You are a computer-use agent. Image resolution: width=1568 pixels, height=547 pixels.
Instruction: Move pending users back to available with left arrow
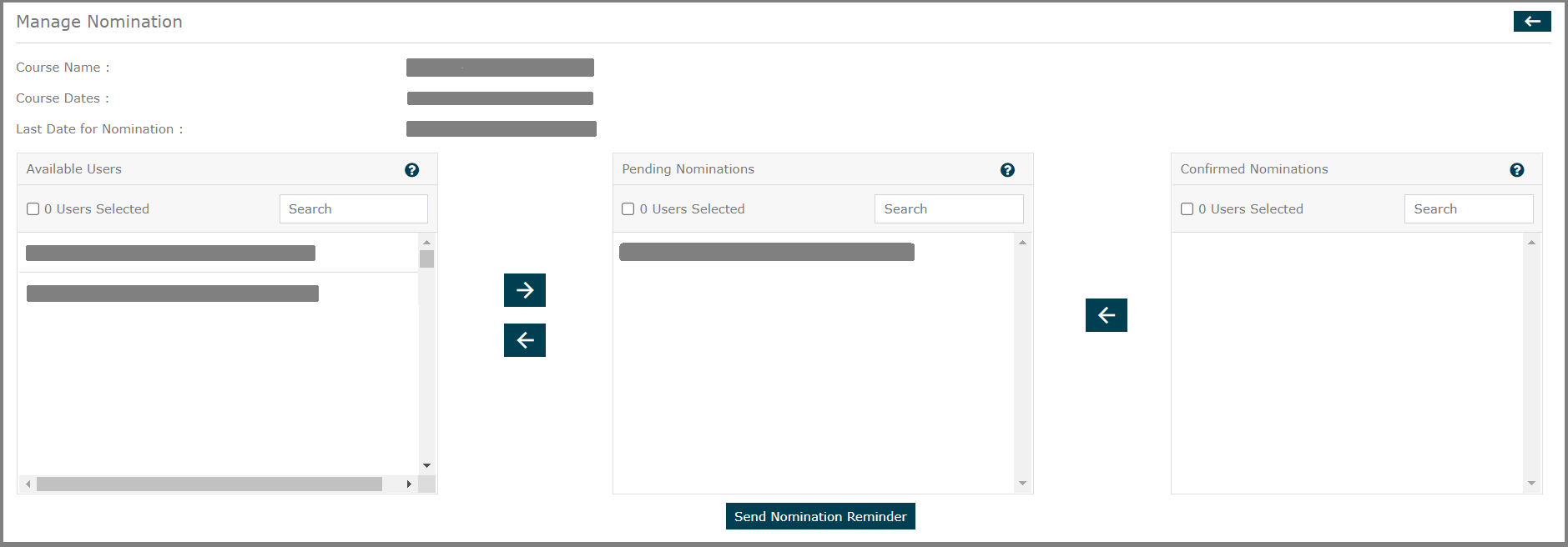[525, 340]
